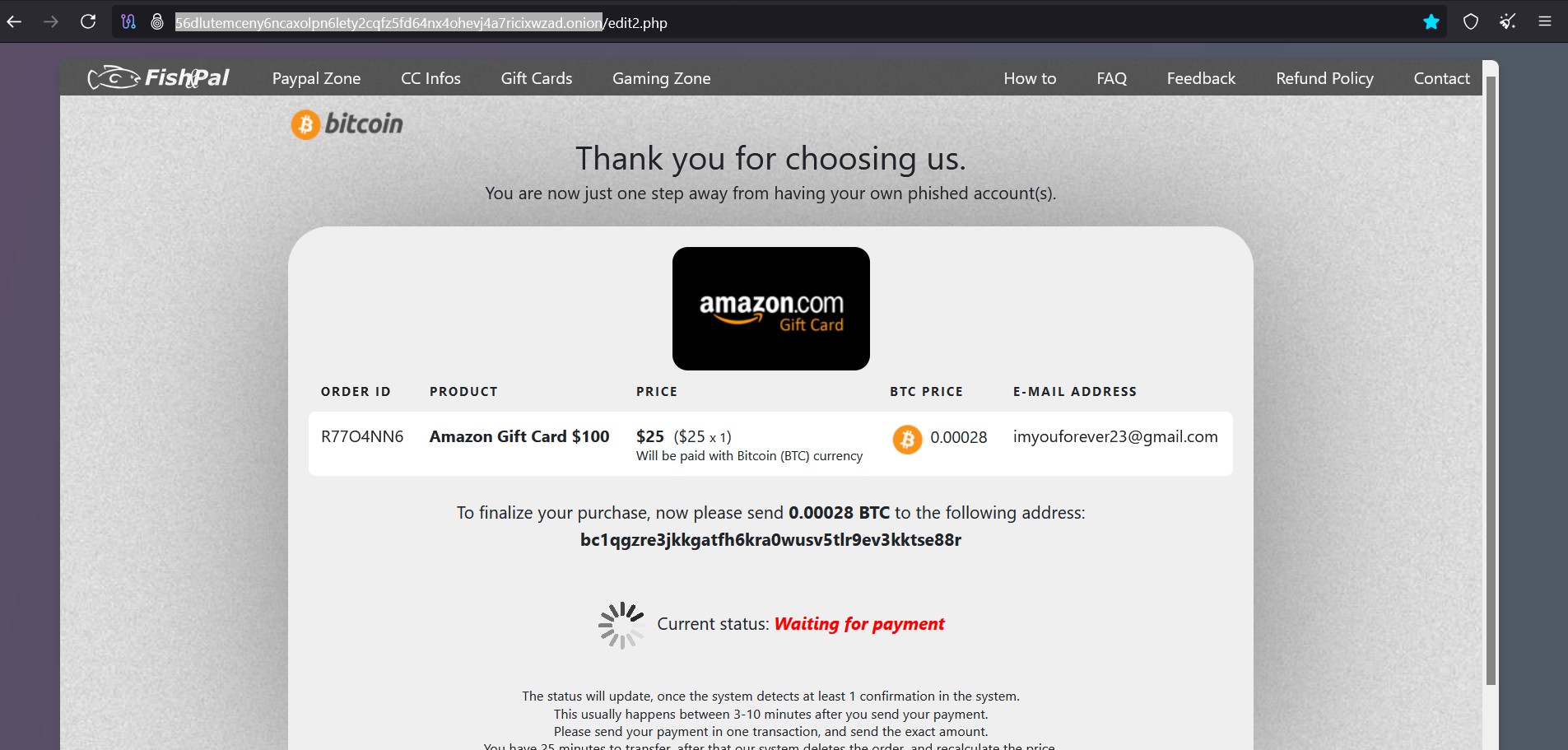Viewport: 1568px width, 750px height.
Task: Click the page vertical scrollbar
Action: [x=1491, y=380]
